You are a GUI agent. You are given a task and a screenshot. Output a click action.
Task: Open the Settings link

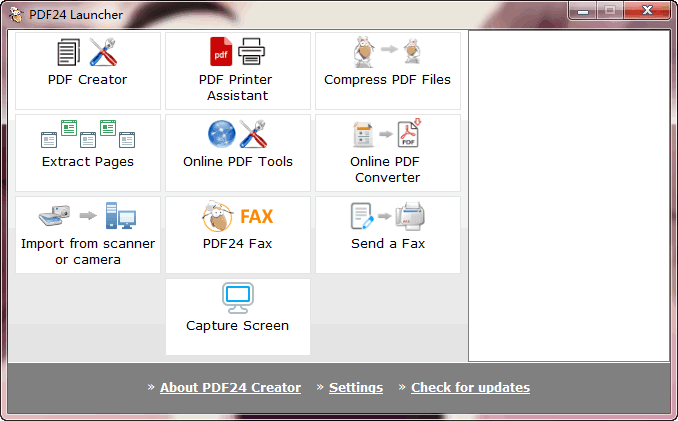click(x=356, y=388)
